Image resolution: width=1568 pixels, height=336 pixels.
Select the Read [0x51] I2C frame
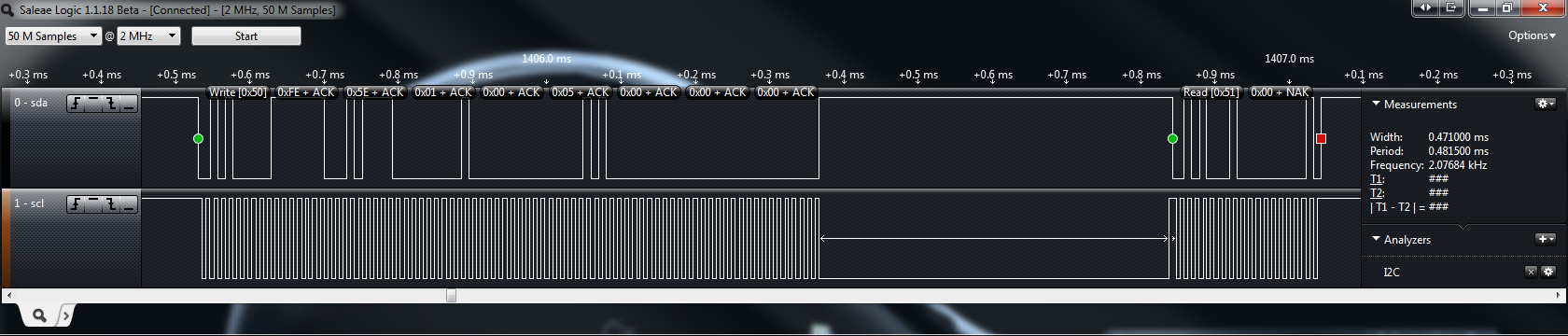[1211, 92]
